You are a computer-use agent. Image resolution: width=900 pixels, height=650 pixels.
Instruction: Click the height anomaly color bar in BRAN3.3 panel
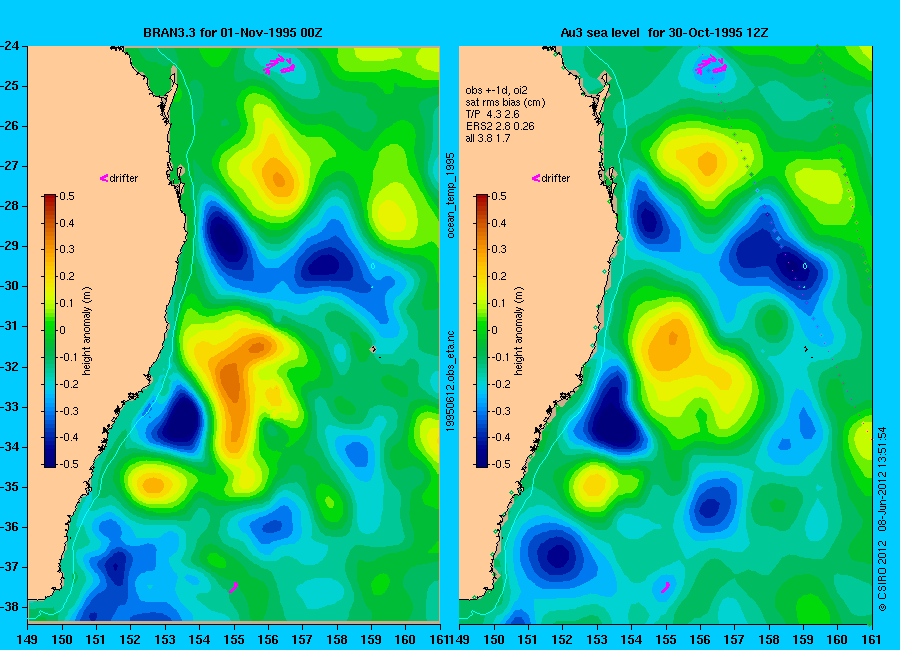coord(50,331)
